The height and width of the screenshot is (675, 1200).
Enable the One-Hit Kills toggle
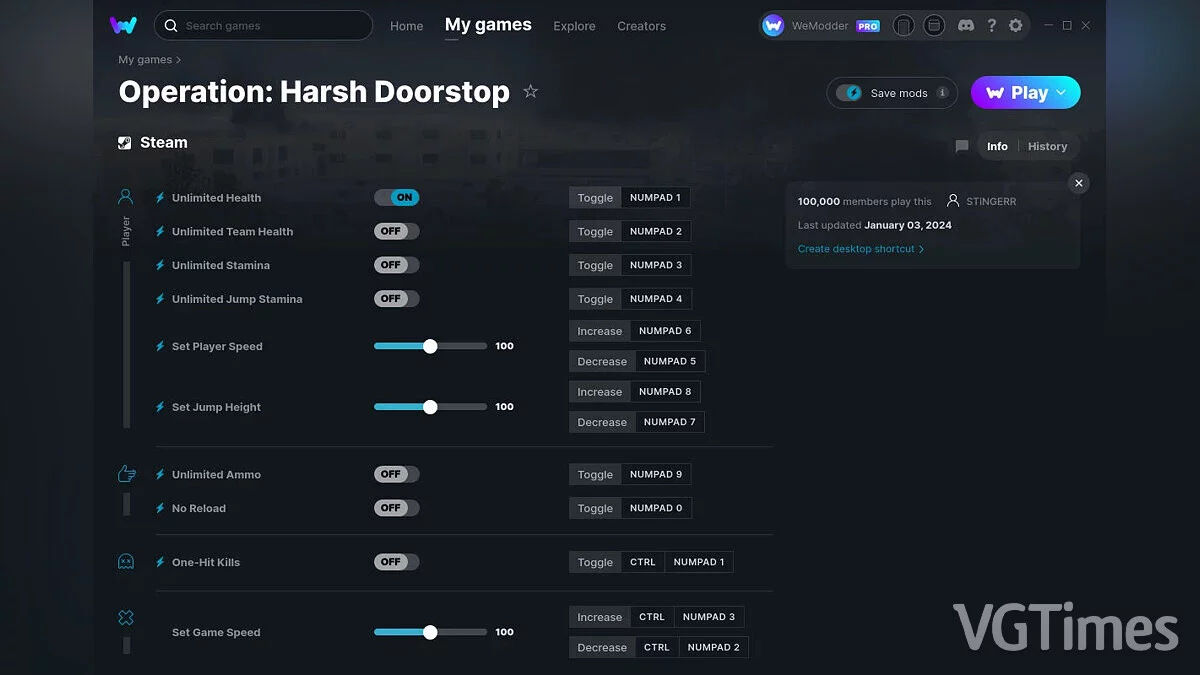point(396,561)
